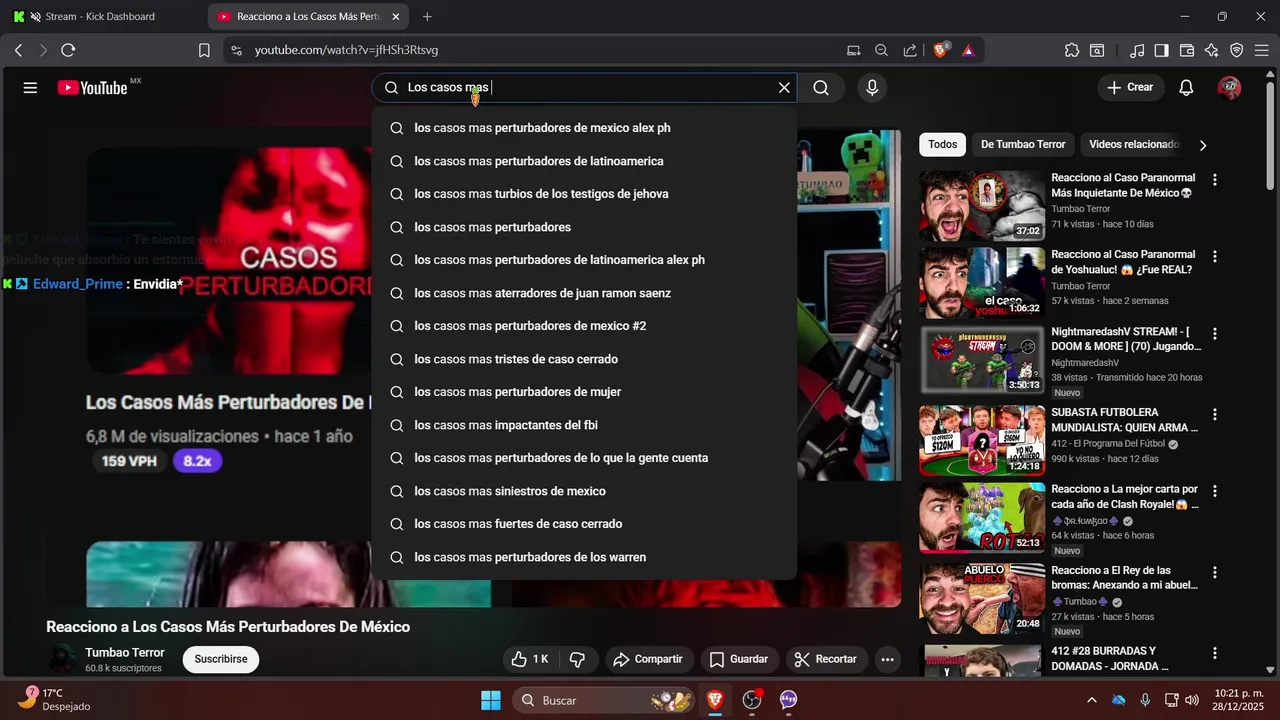Select the Todos filter chip
1280x720 pixels.
[942, 144]
